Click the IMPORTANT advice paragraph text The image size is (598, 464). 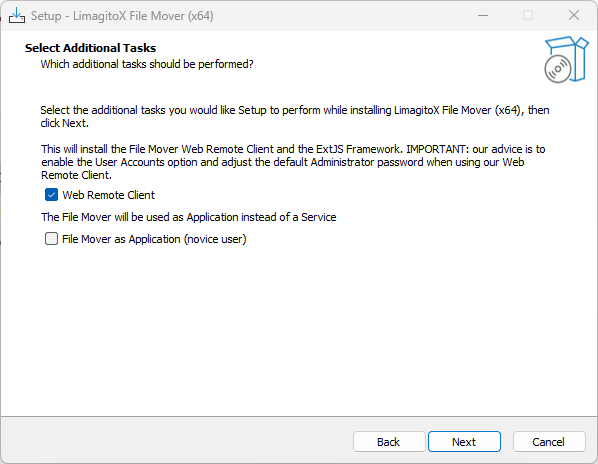tap(293, 162)
